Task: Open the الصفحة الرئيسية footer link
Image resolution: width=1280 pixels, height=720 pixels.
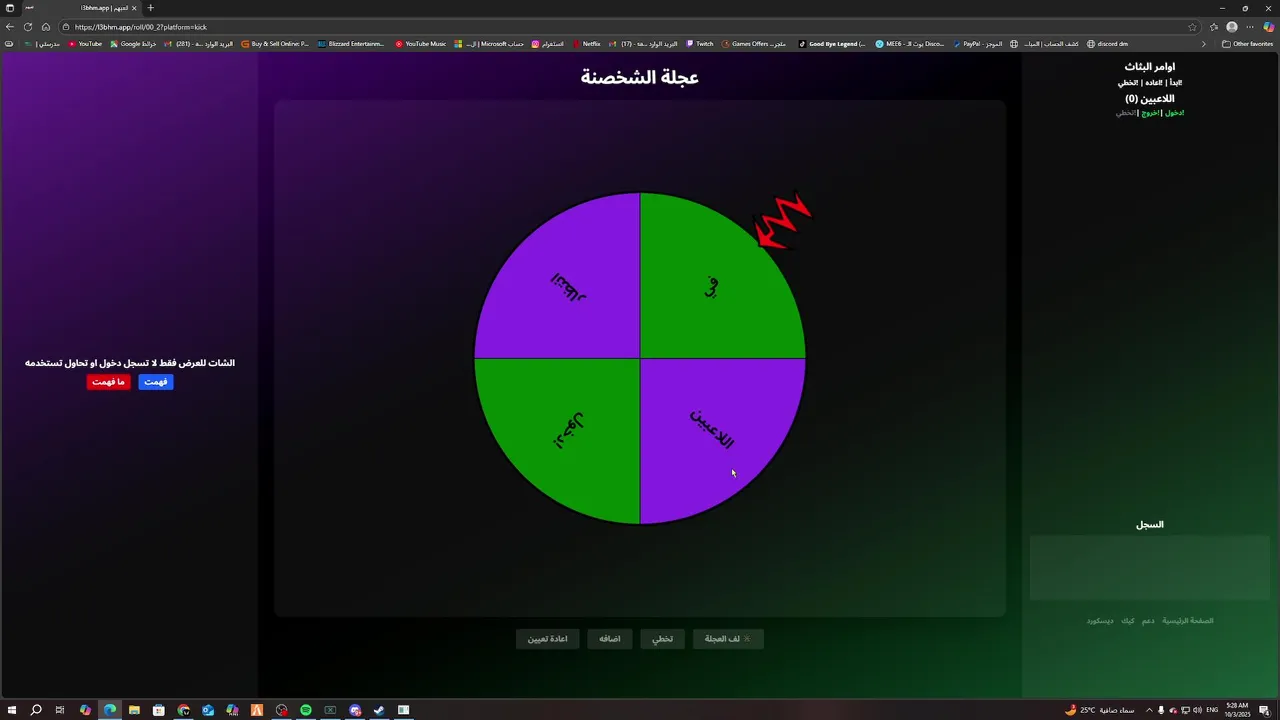Action: click(1188, 621)
